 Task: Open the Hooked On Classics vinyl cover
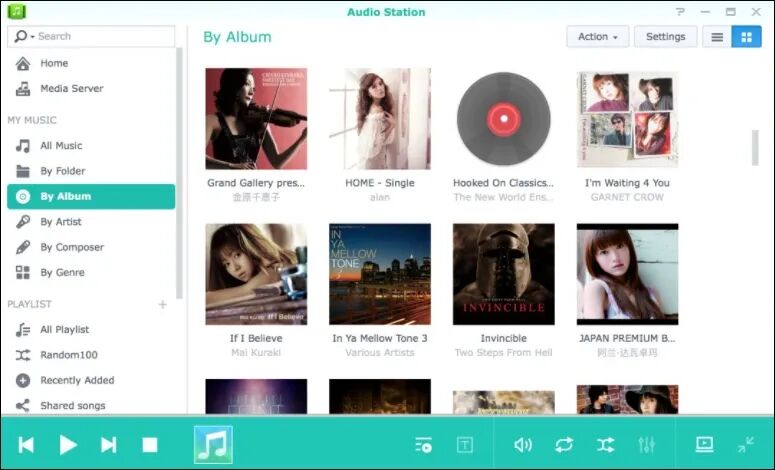504,119
